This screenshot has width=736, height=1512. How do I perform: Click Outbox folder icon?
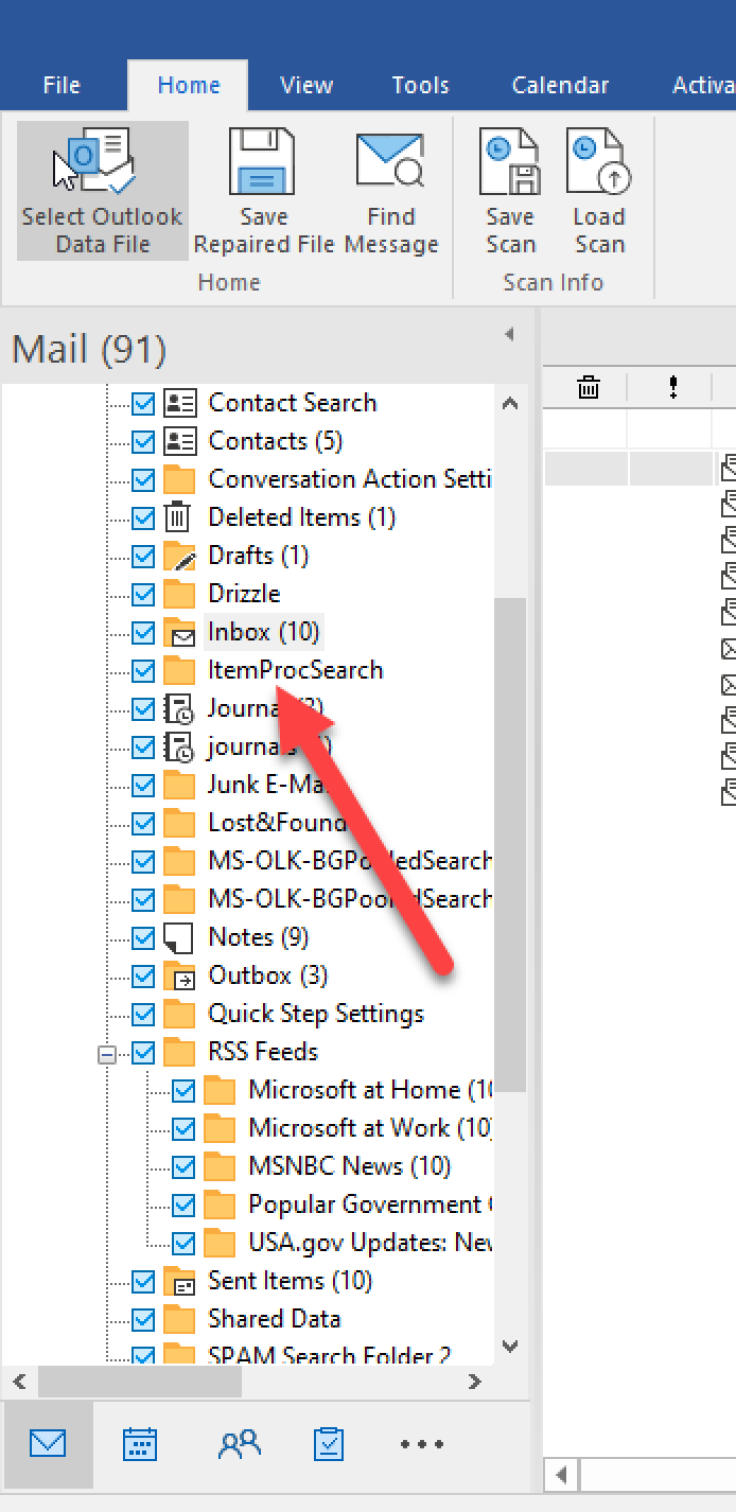click(179, 975)
